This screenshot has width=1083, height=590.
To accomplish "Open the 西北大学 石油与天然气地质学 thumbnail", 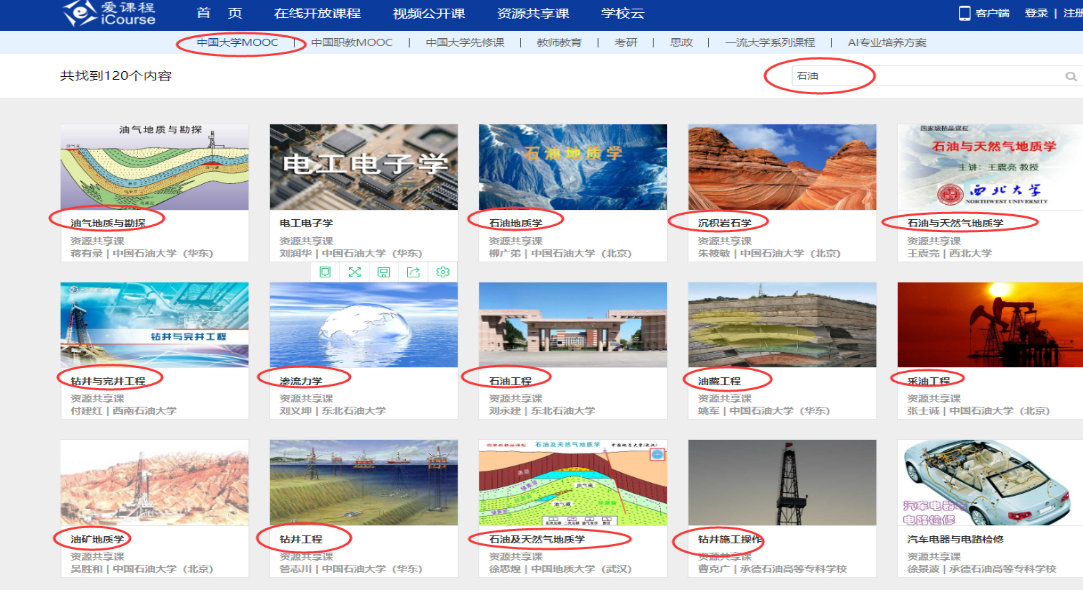I will pyautogui.click(x=990, y=166).
